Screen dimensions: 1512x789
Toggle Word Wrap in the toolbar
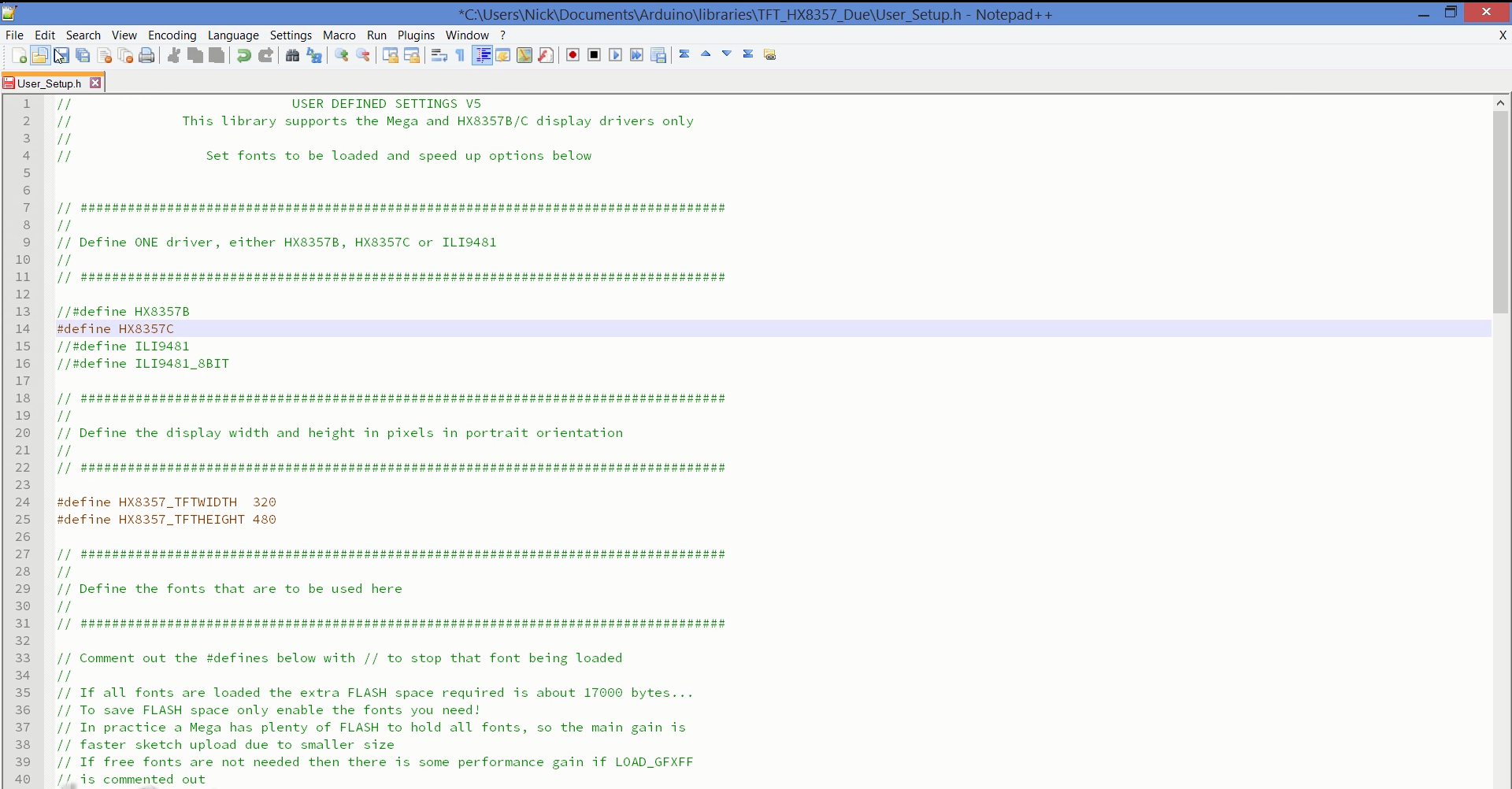pyautogui.click(x=439, y=55)
